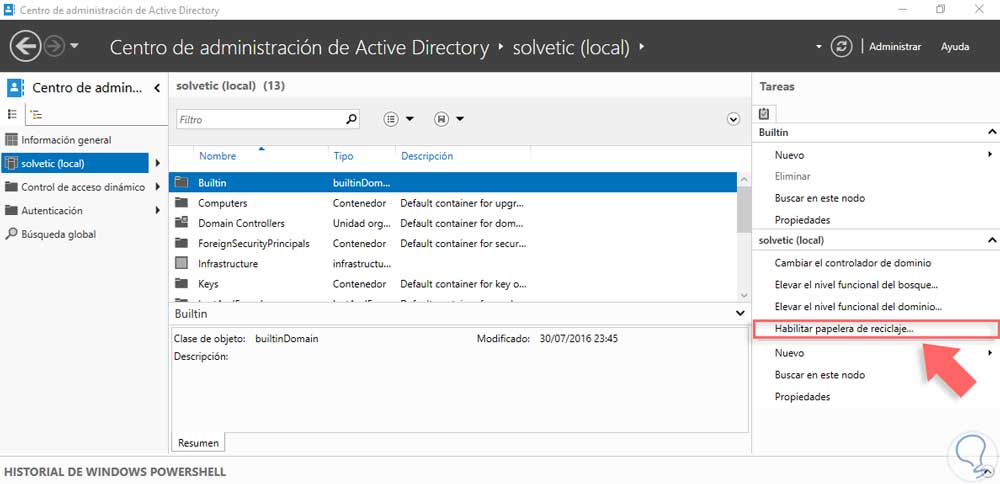Collapse the Builtin preview pane chevron

coord(740,313)
